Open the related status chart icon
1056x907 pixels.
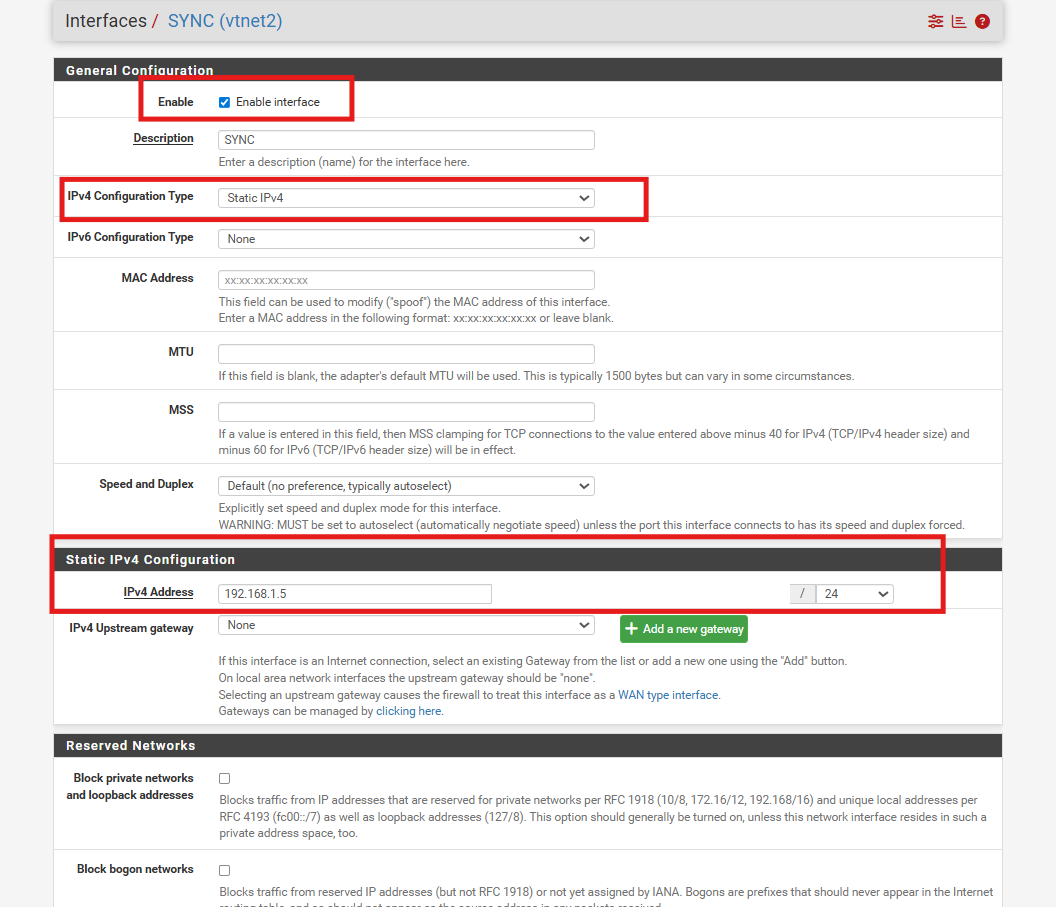[959, 21]
